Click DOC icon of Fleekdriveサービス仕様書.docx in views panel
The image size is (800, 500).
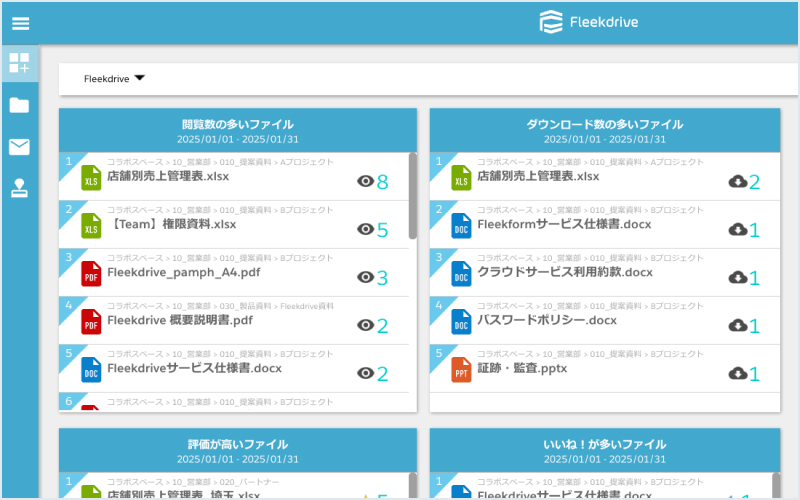click(x=91, y=370)
